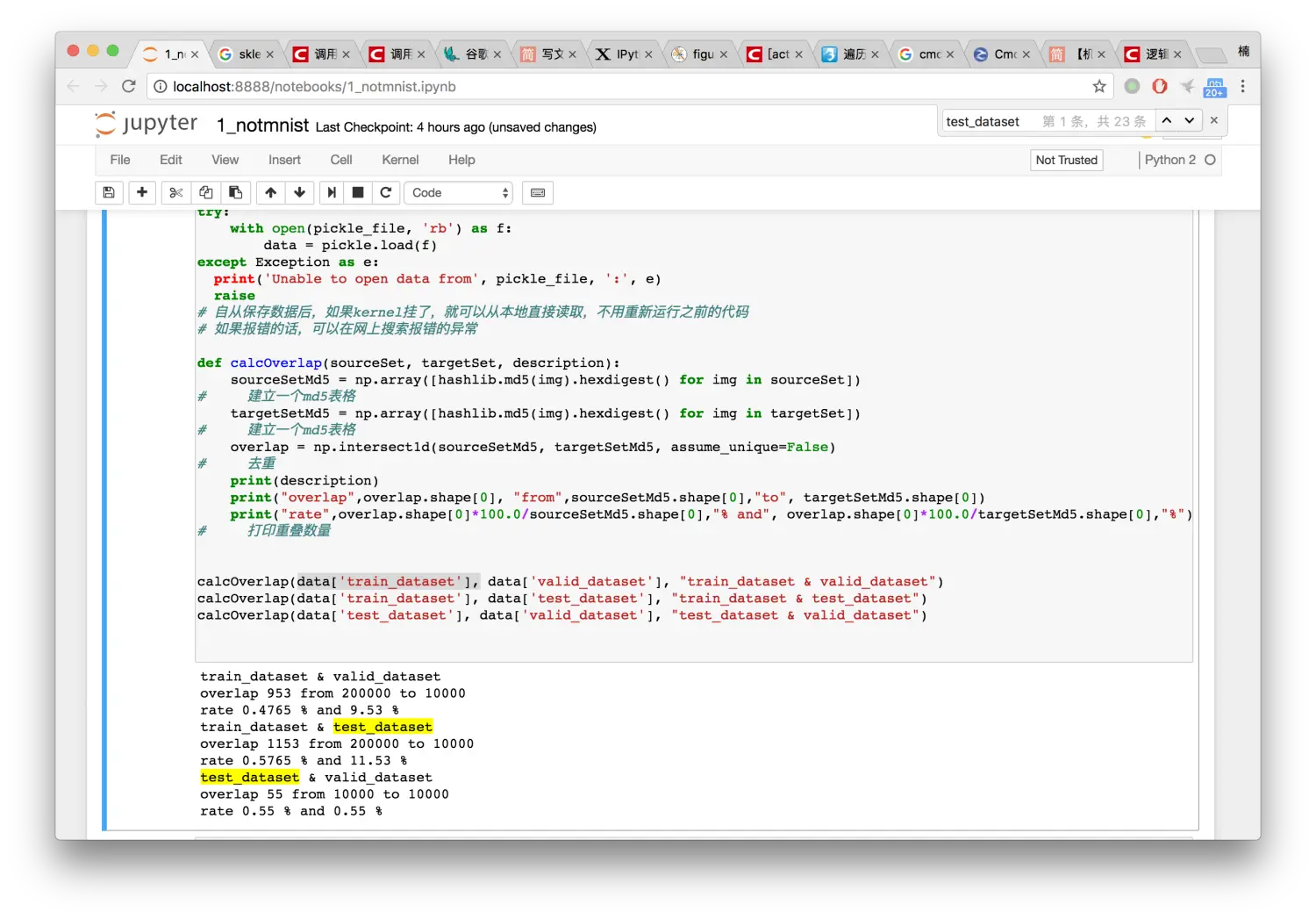Open the Cell menu
Image resolution: width=1316 pixels, height=919 pixels.
341,160
